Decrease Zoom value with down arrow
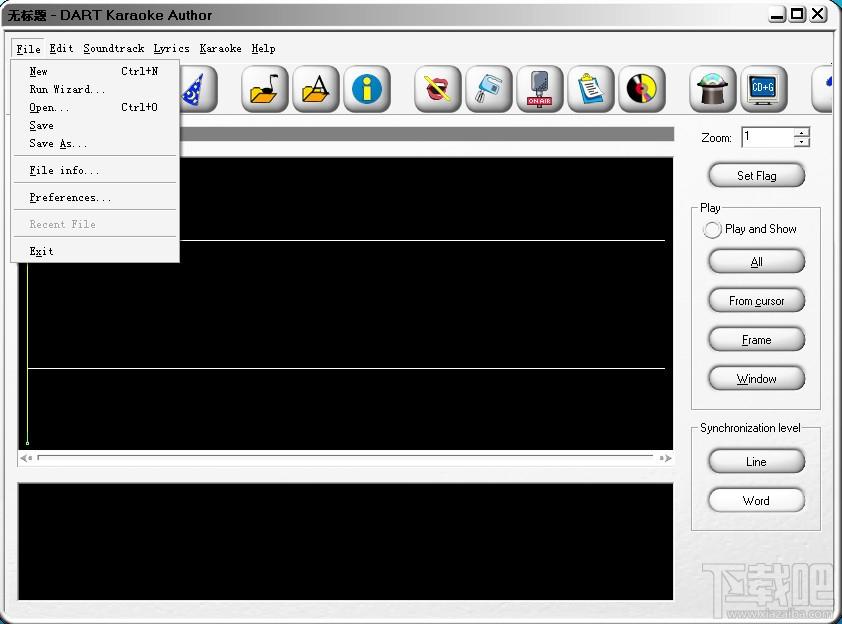 [x=801, y=142]
